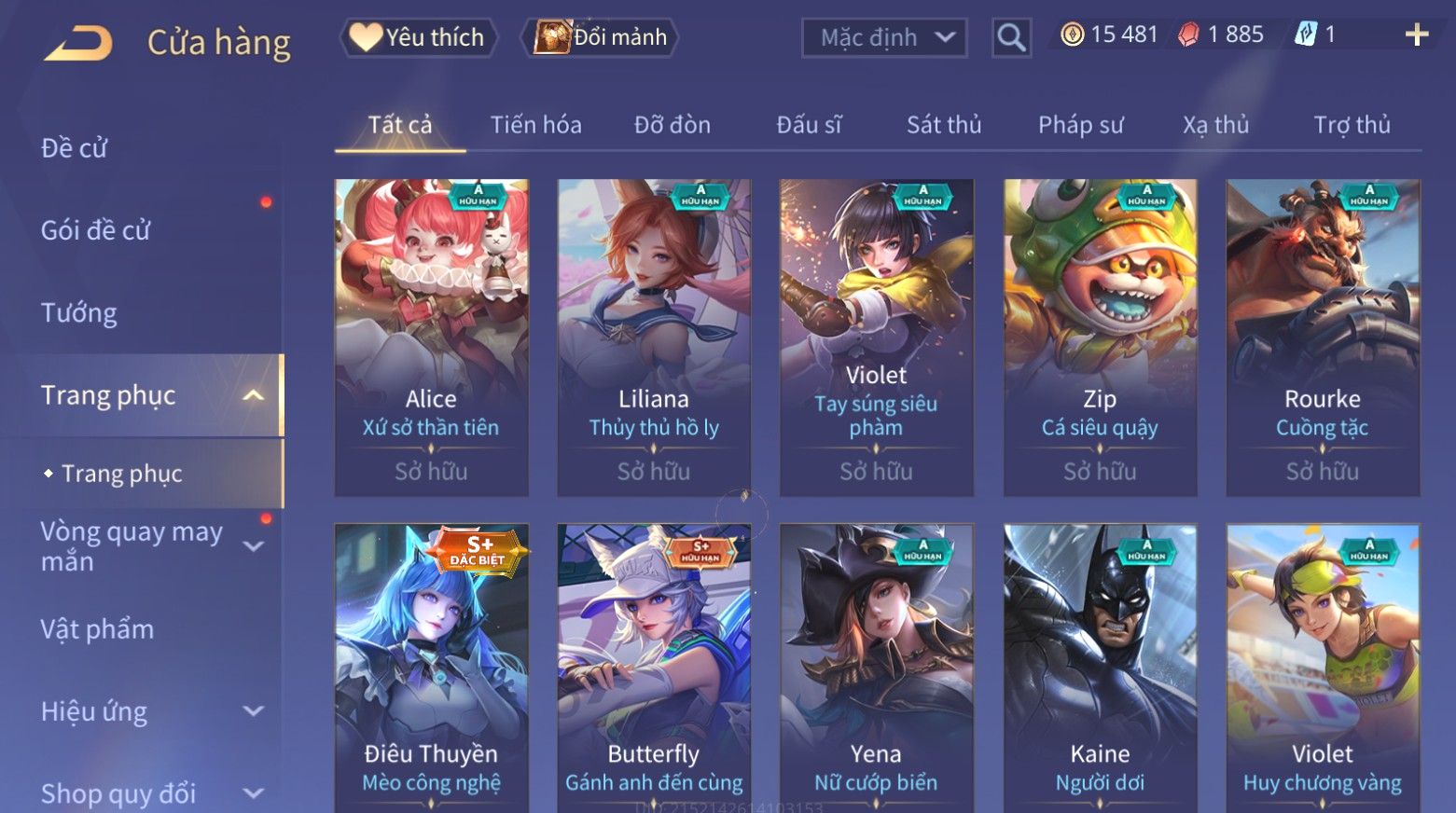Screen dimensions: 1456x813
Task: Click the blue ticket currency icon
Action: tap(1305, 35)
